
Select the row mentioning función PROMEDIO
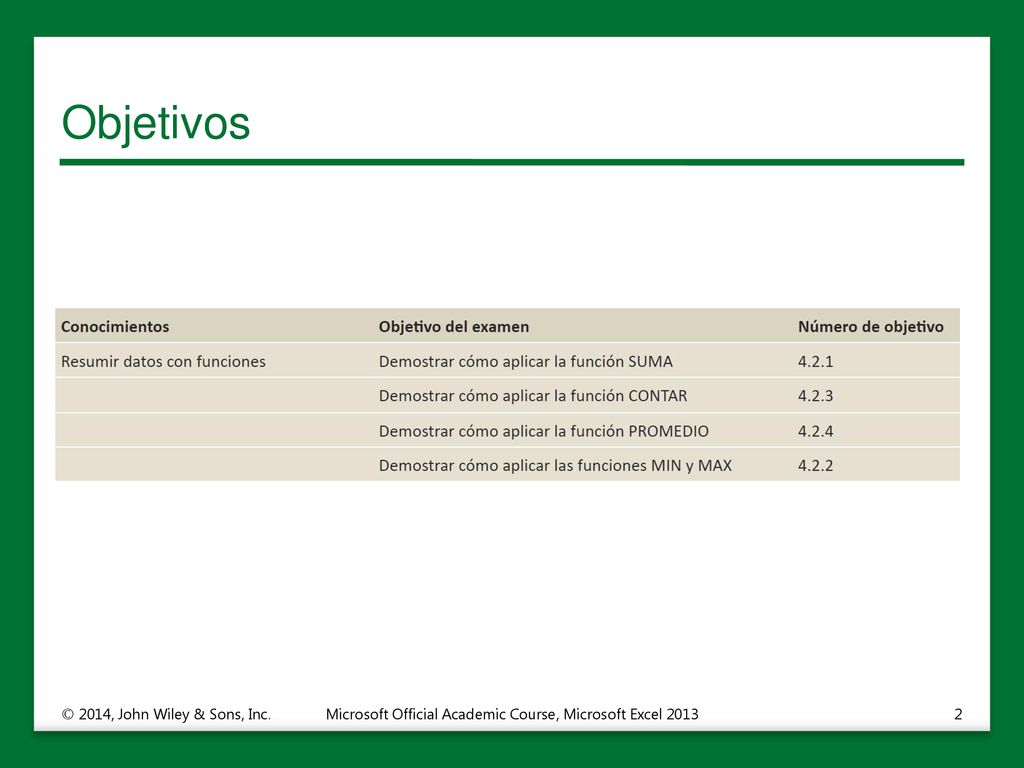(507, 431)
